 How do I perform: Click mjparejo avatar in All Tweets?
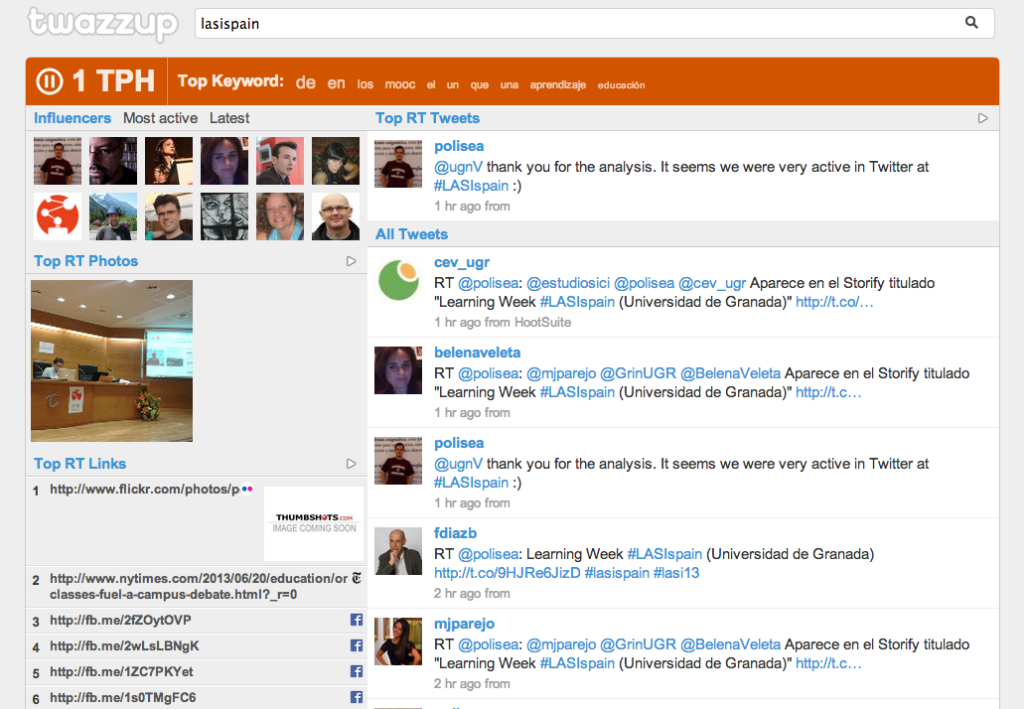pos(398,641)
